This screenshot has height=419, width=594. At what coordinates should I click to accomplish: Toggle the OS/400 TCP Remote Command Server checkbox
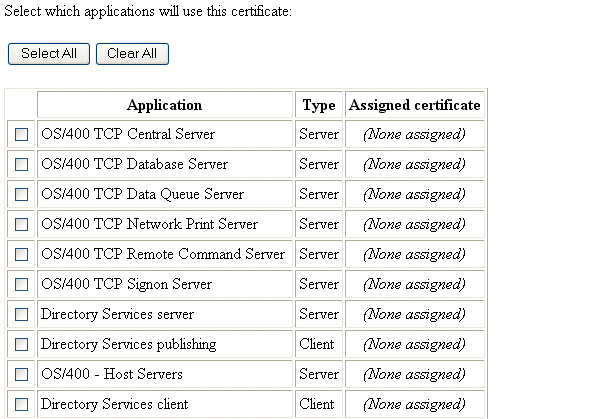pyautogui.click(x=21, y=254)
